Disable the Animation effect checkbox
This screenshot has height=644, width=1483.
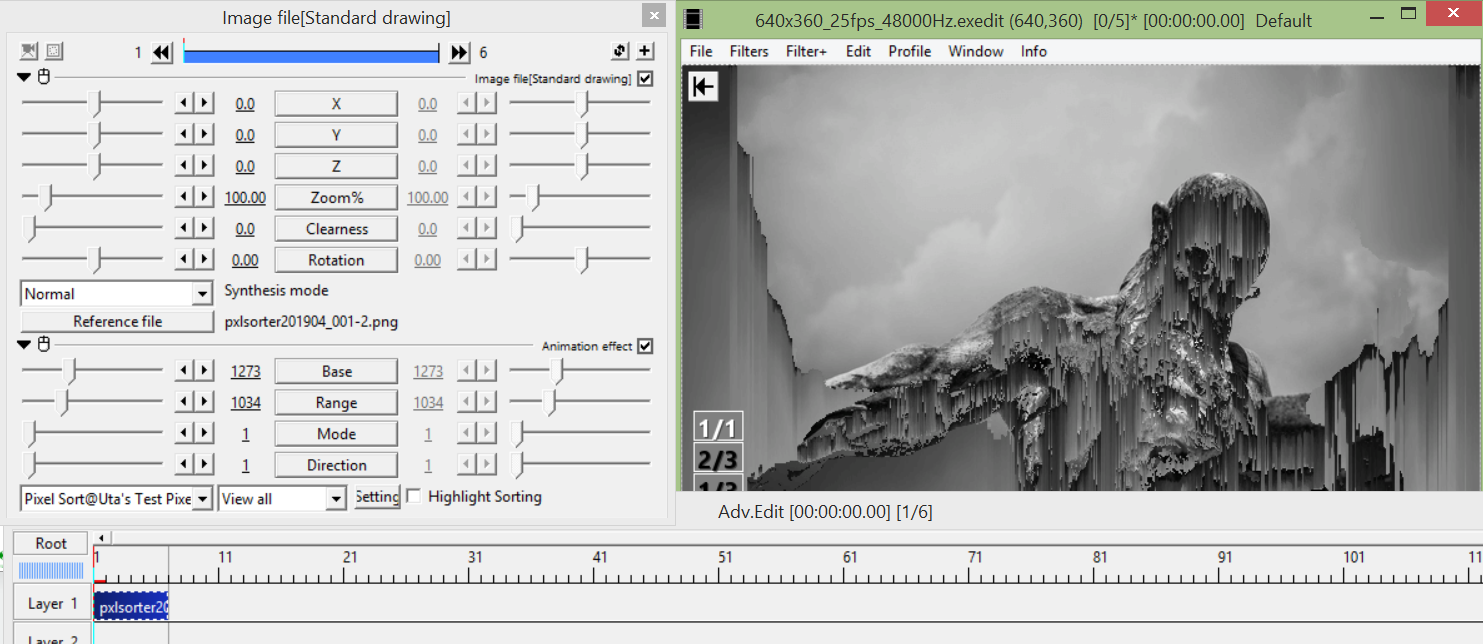coord(645,346)
